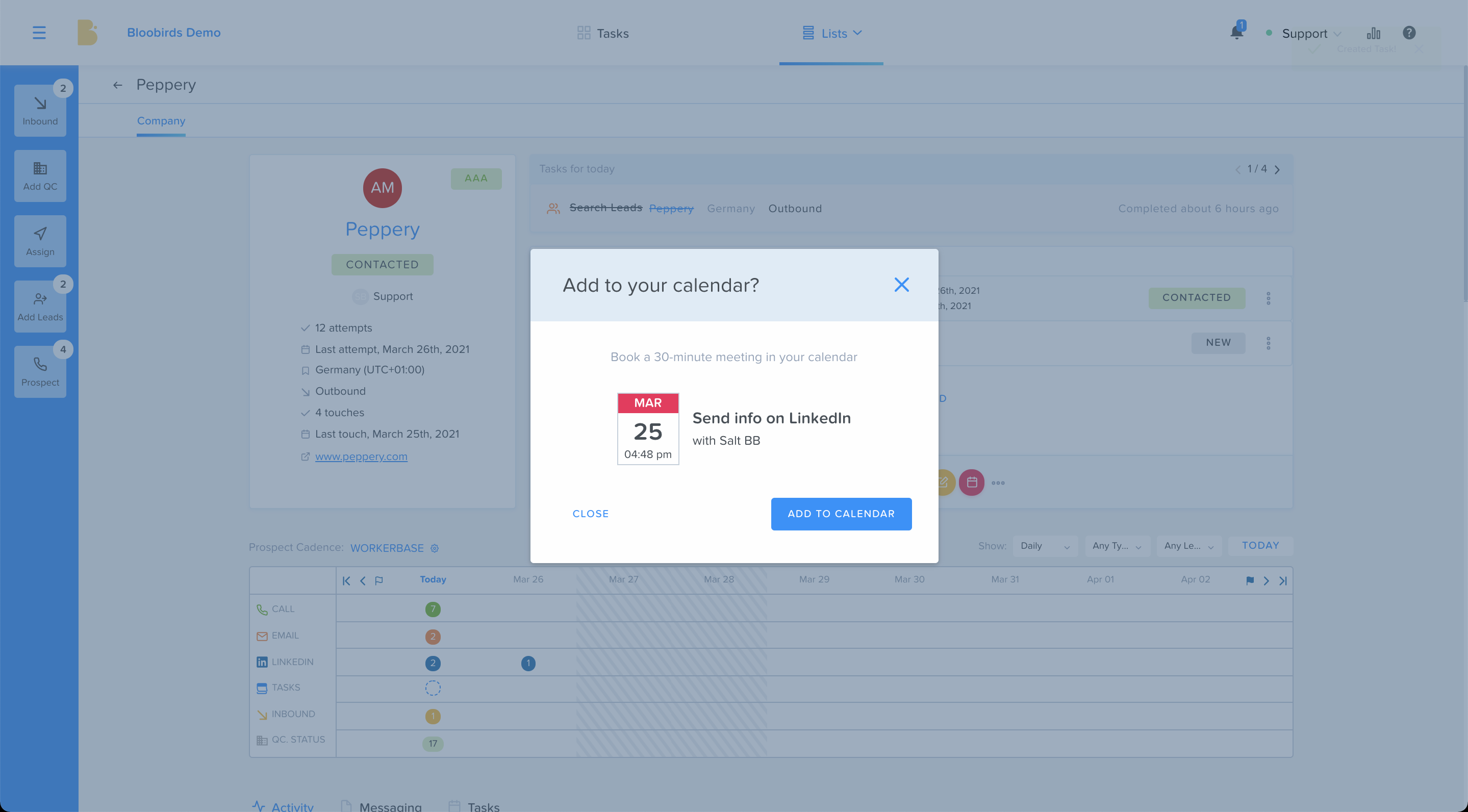The width and height of the screenshot is (1468, 812).
Task: Select the Company tab
Action: (161, 121)
